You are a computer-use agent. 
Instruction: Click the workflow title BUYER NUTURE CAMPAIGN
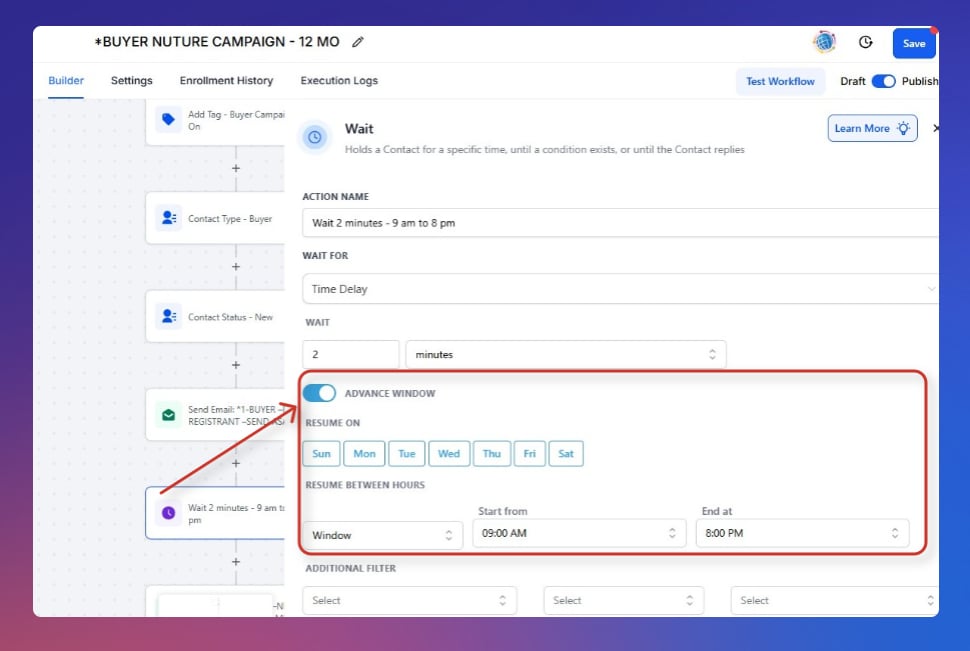tap(217, 42)
